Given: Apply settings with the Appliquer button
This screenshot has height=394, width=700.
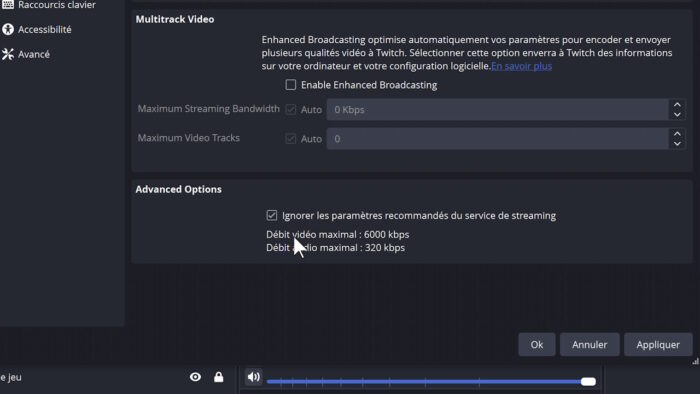Looking at the screenshot, I should pos(658,344).
